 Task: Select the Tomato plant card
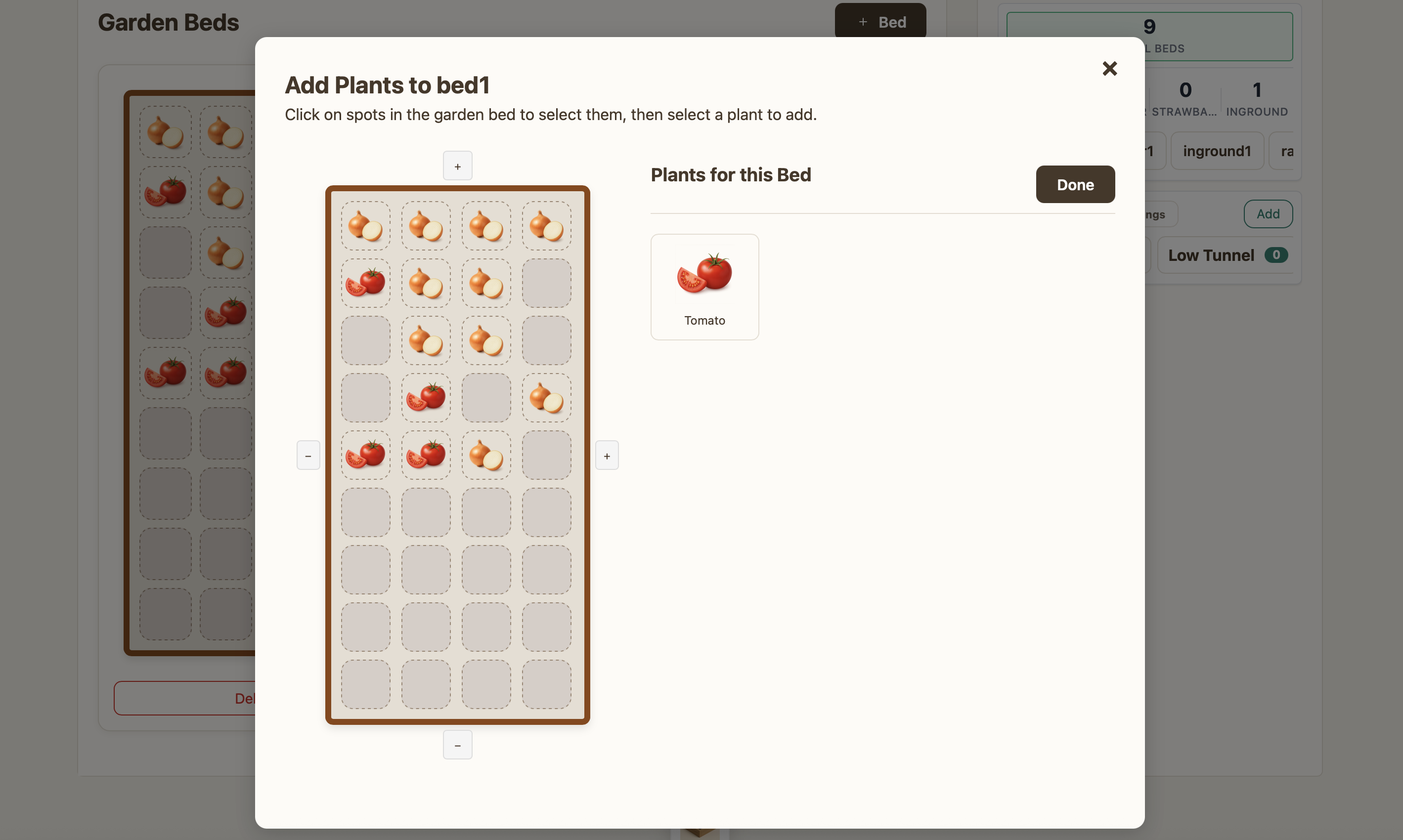704,287
